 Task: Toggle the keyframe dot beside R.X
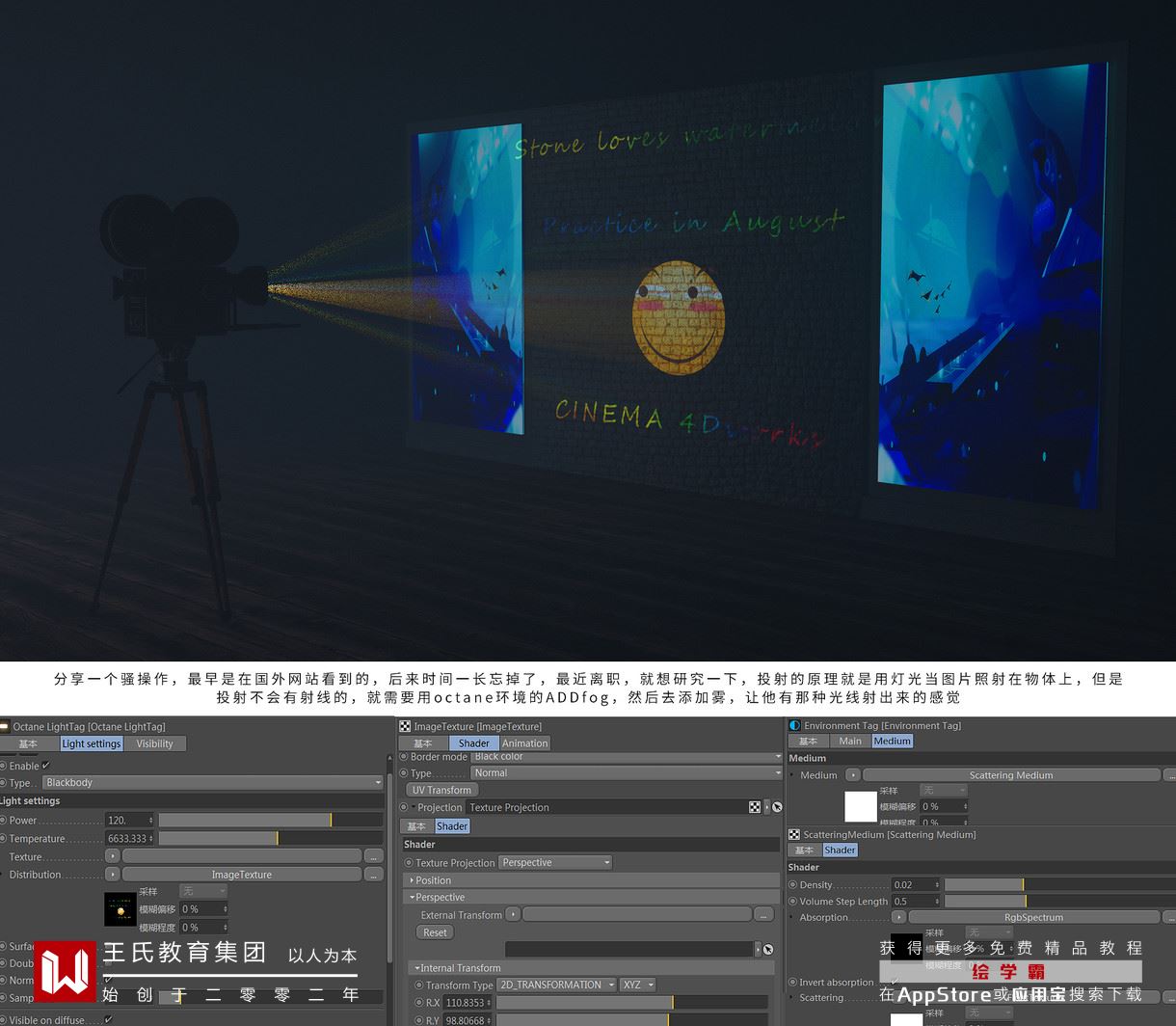click(418, 1003)
